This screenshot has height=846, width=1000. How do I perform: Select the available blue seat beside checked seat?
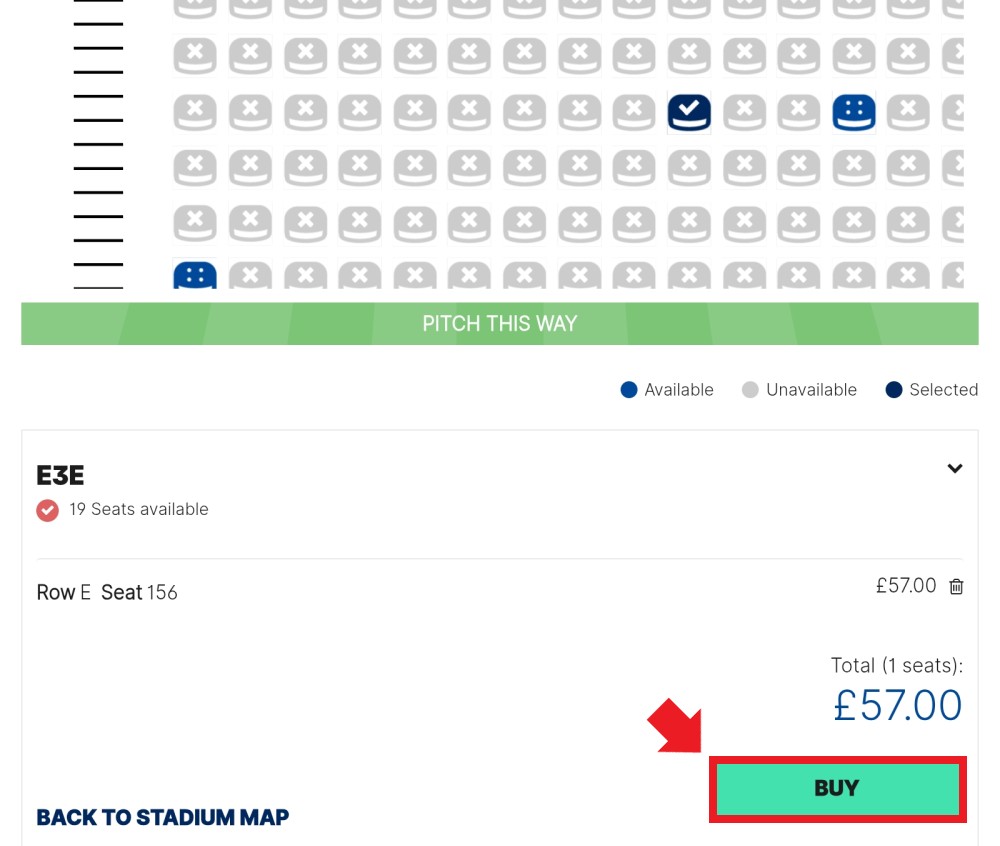(x=853, y=112)
